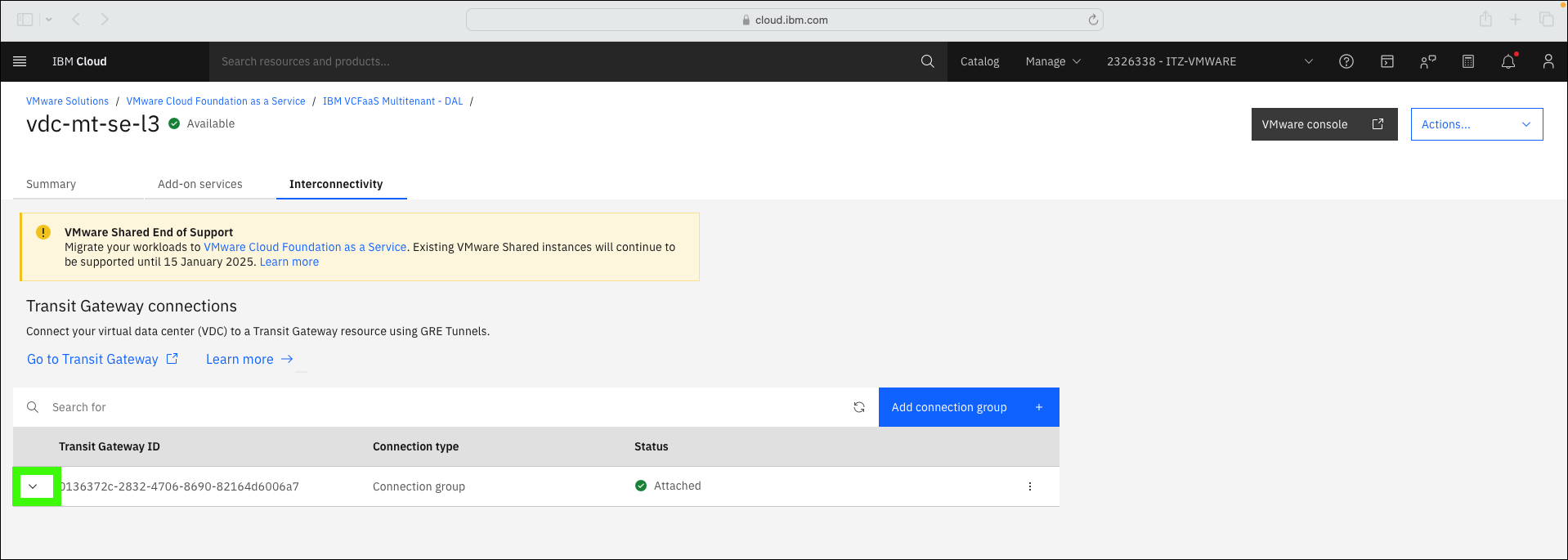Open a new Safari tab with plus icon

click(x=1516, y=19)
